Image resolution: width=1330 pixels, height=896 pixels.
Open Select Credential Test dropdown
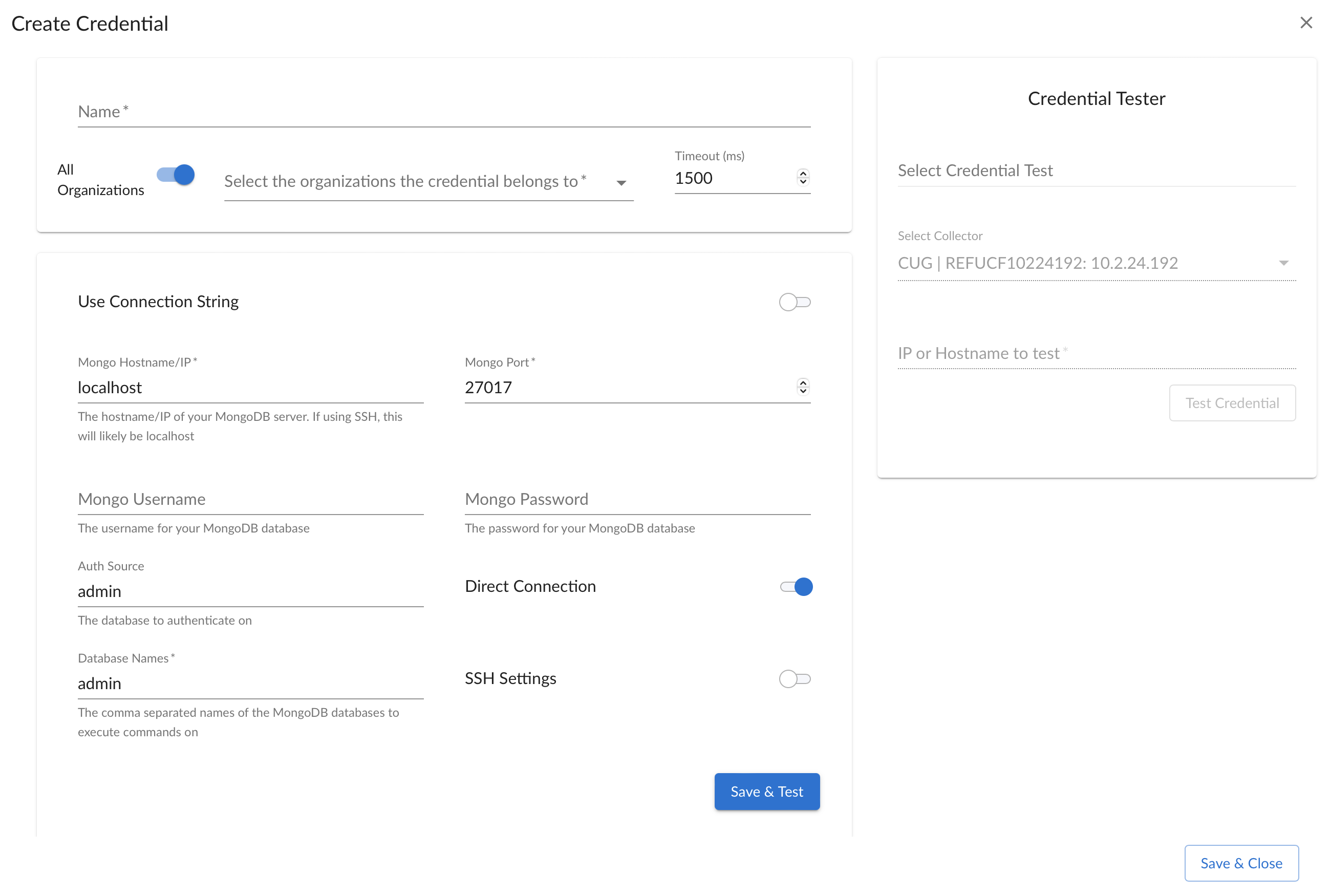click(x=1096, y=171)
